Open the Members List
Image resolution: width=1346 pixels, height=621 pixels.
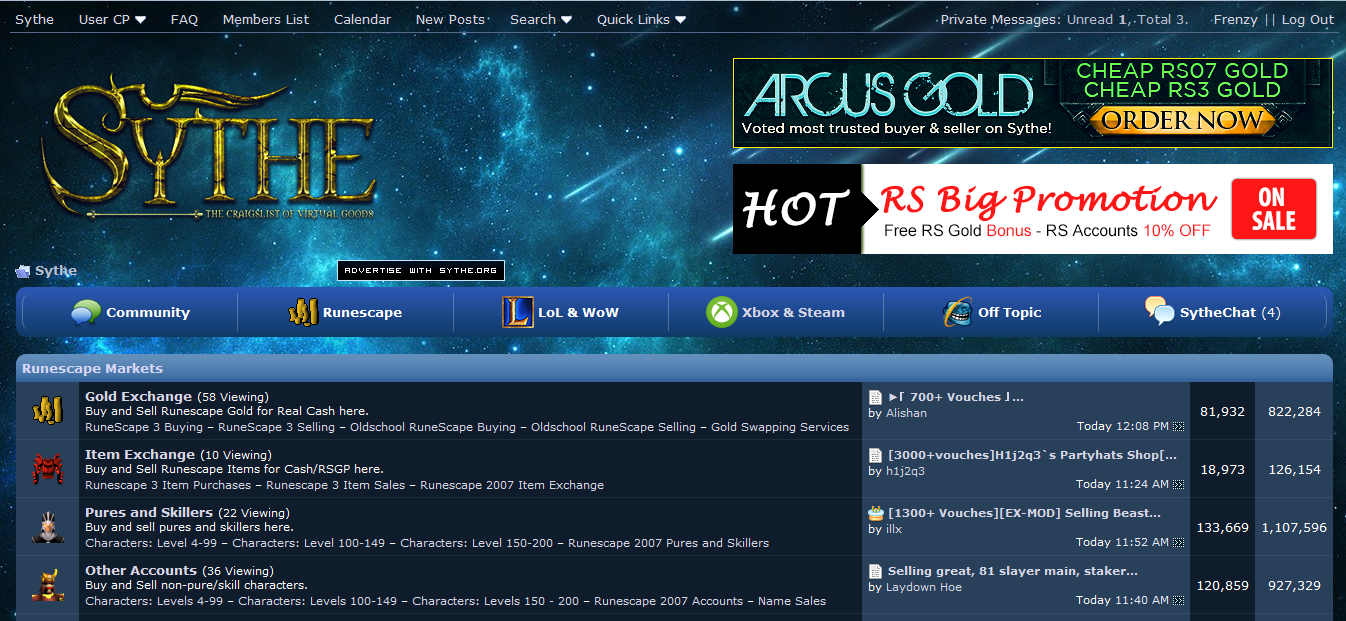(x=266, y=19)
